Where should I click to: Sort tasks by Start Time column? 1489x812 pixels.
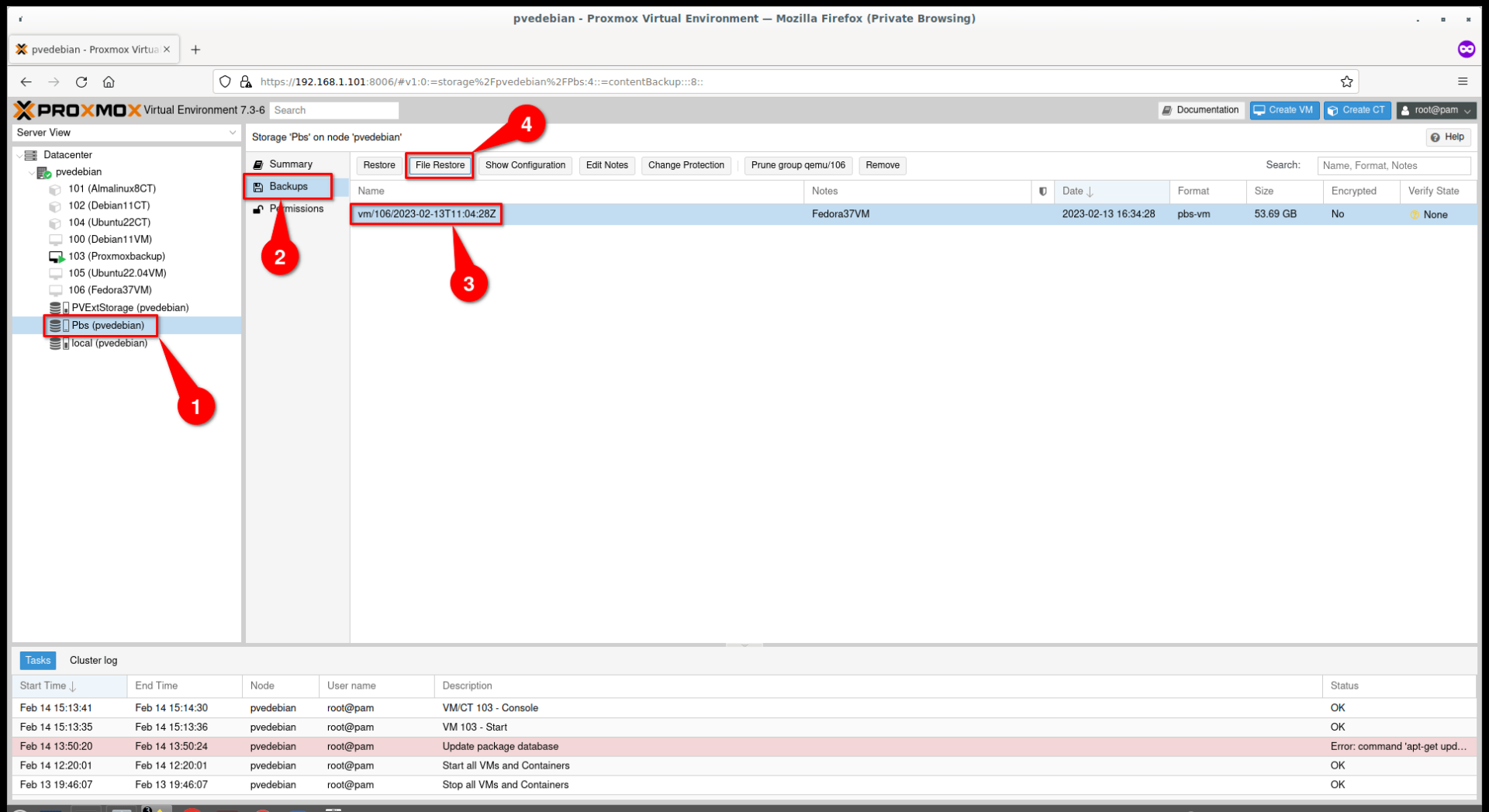[x=70, y=686]
